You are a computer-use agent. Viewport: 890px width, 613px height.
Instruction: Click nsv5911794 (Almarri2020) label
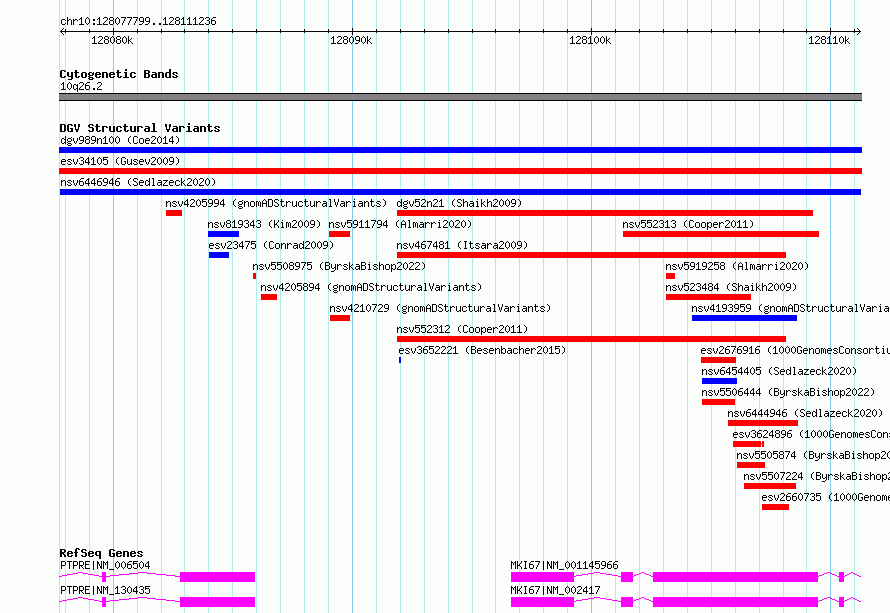click(400, 224)
